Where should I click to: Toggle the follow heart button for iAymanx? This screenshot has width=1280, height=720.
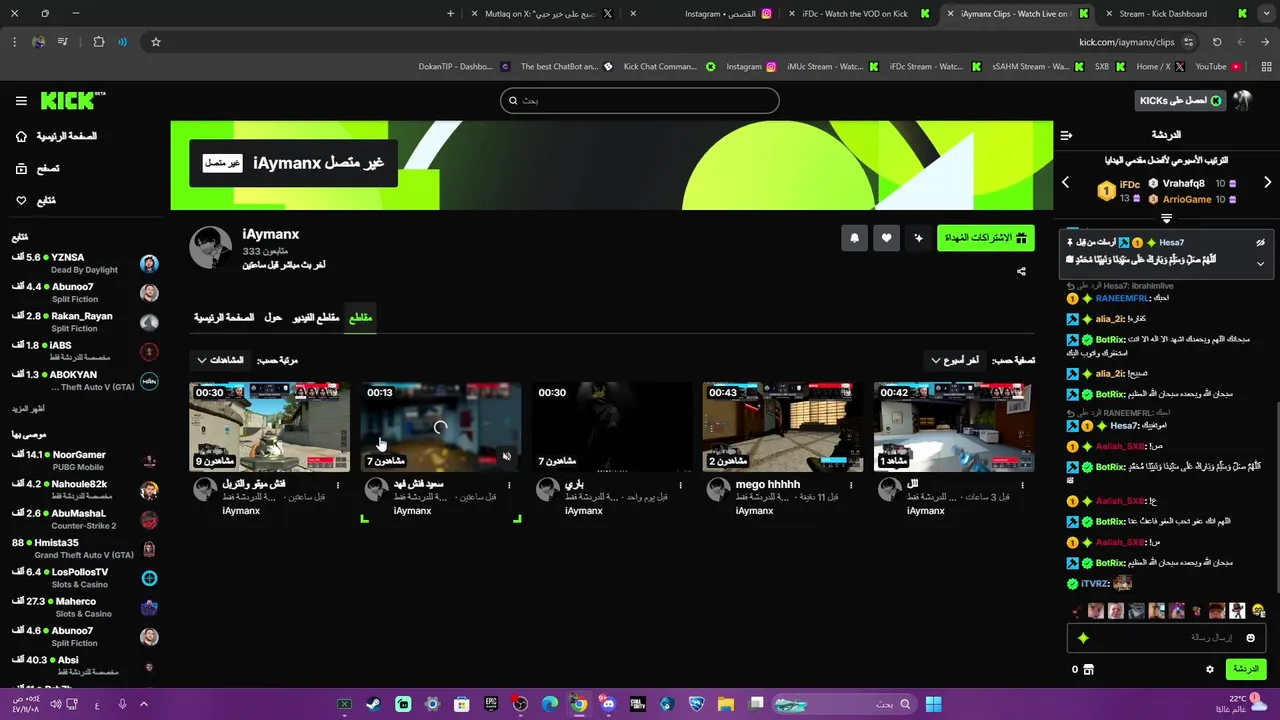pyautogui.click(x=886, y=238)
